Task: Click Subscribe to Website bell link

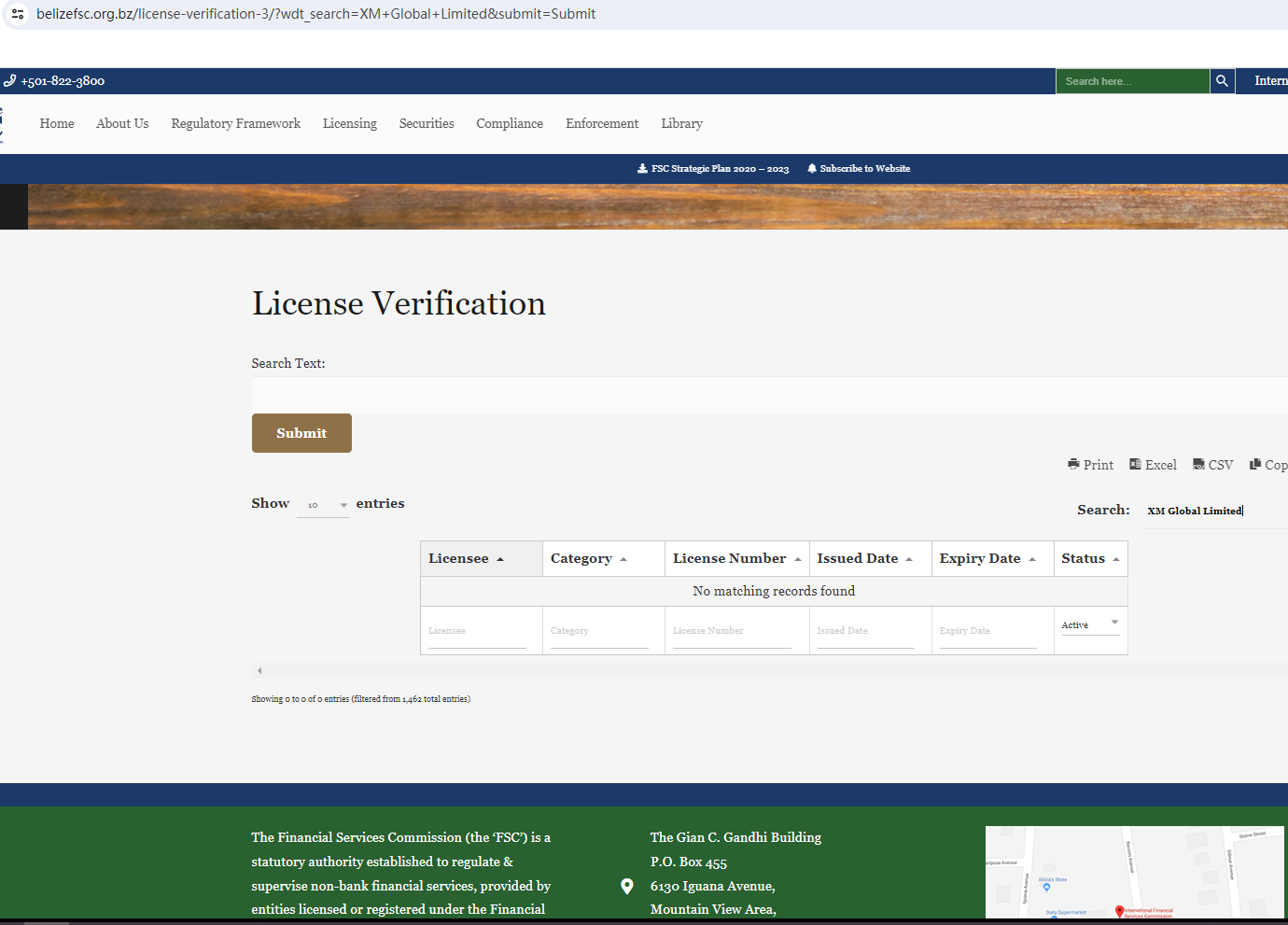Action: coord(859,169)
